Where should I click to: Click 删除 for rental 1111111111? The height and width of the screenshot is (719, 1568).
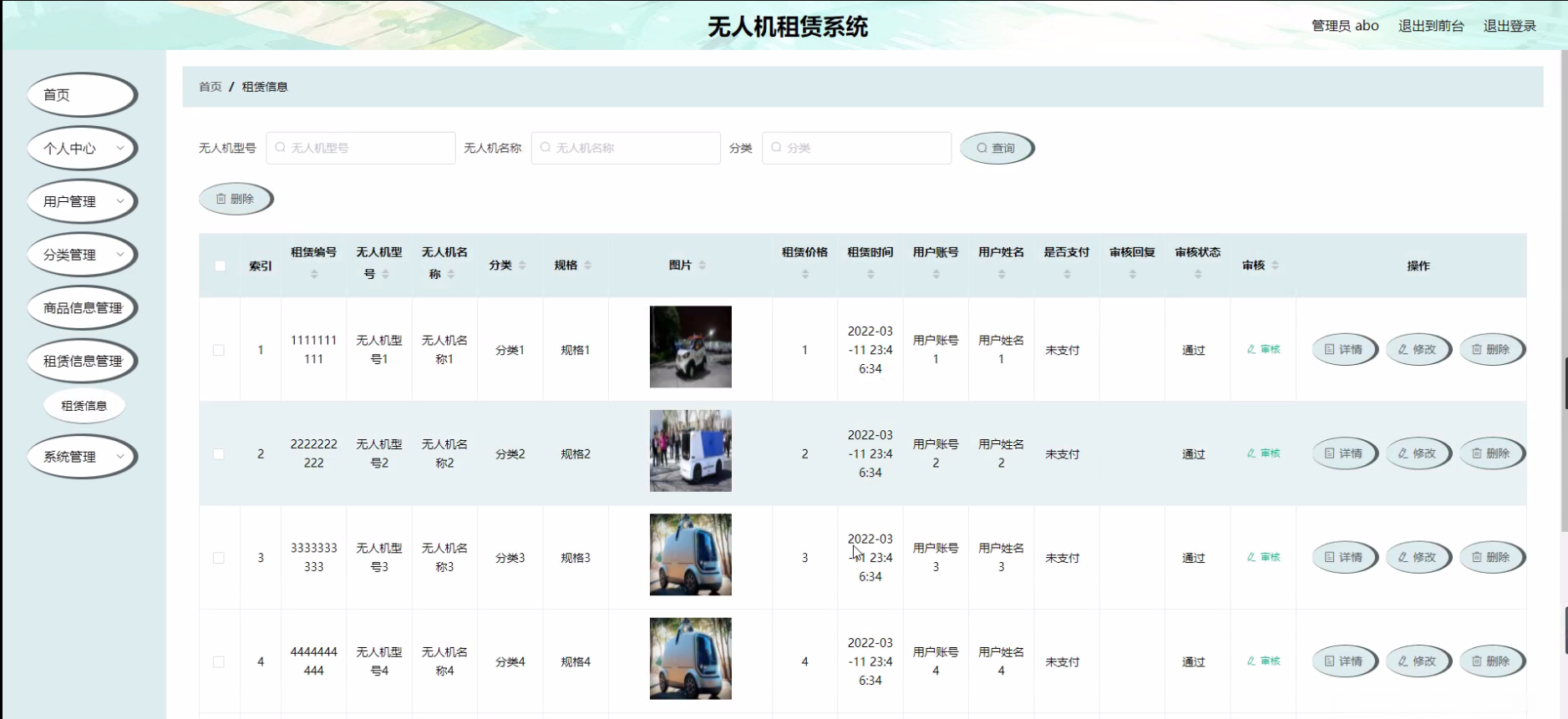(1491, 350)
